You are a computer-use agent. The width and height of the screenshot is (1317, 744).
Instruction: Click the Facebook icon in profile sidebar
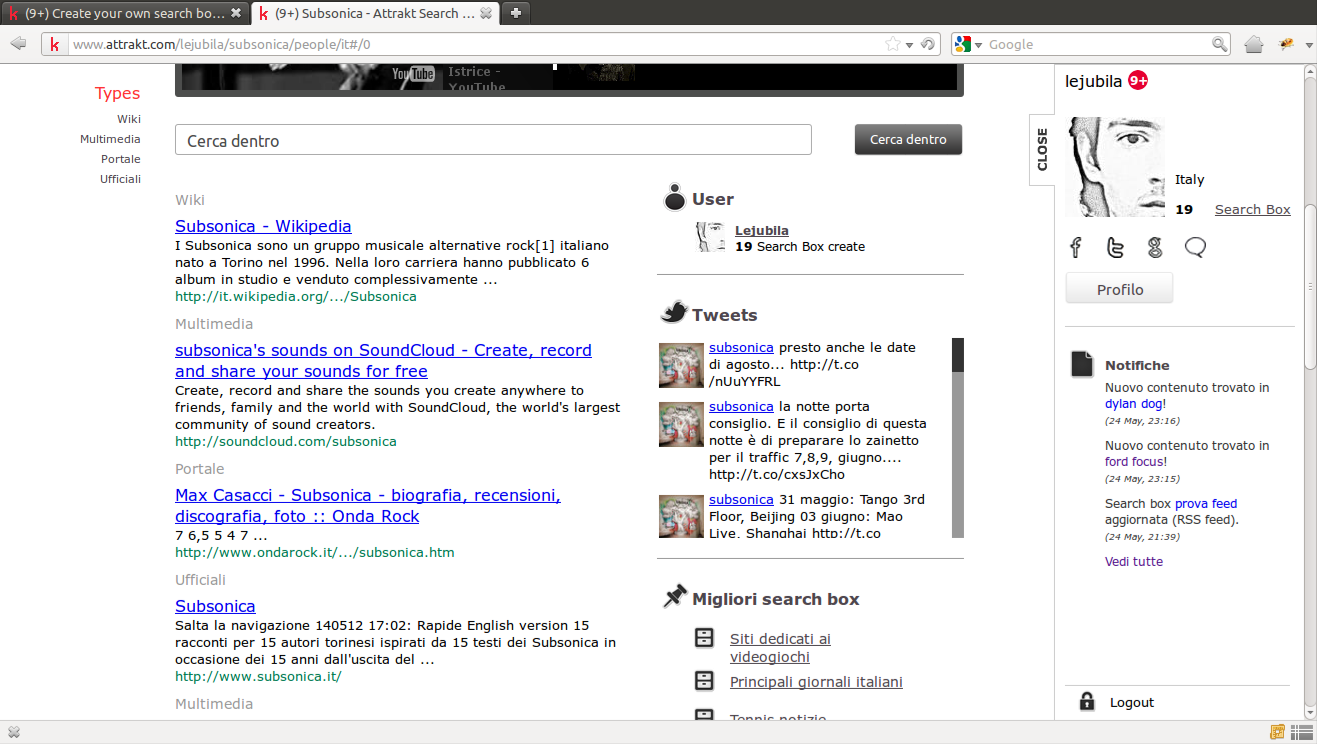tap(1076, 247)
